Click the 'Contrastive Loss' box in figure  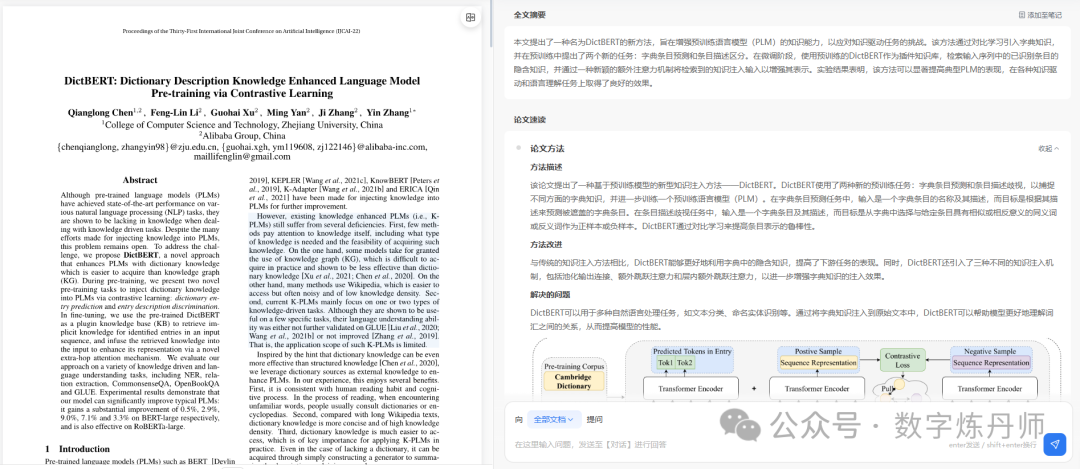[x=902, y=358]
